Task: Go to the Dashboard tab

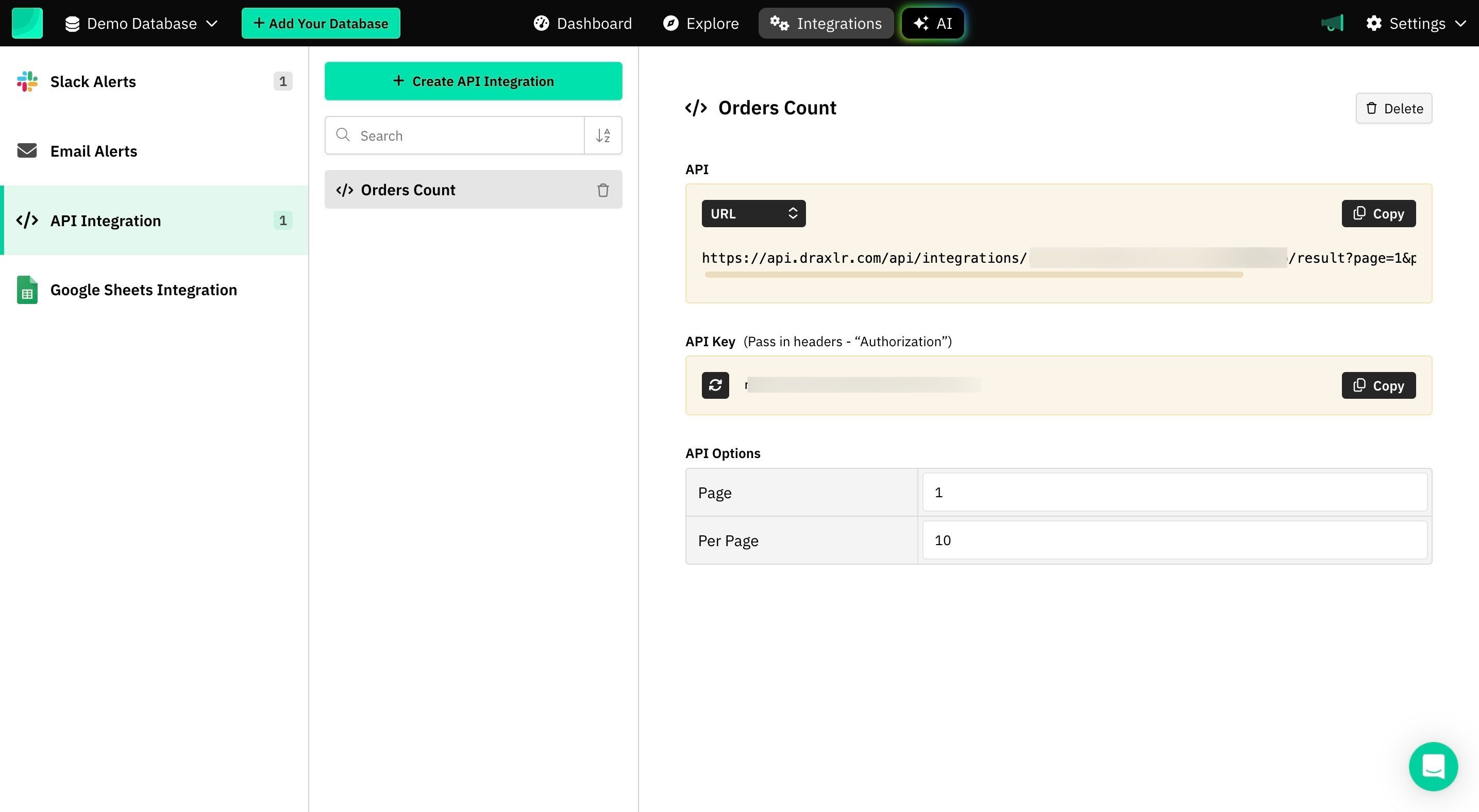Action: click(x=583, y=24)
